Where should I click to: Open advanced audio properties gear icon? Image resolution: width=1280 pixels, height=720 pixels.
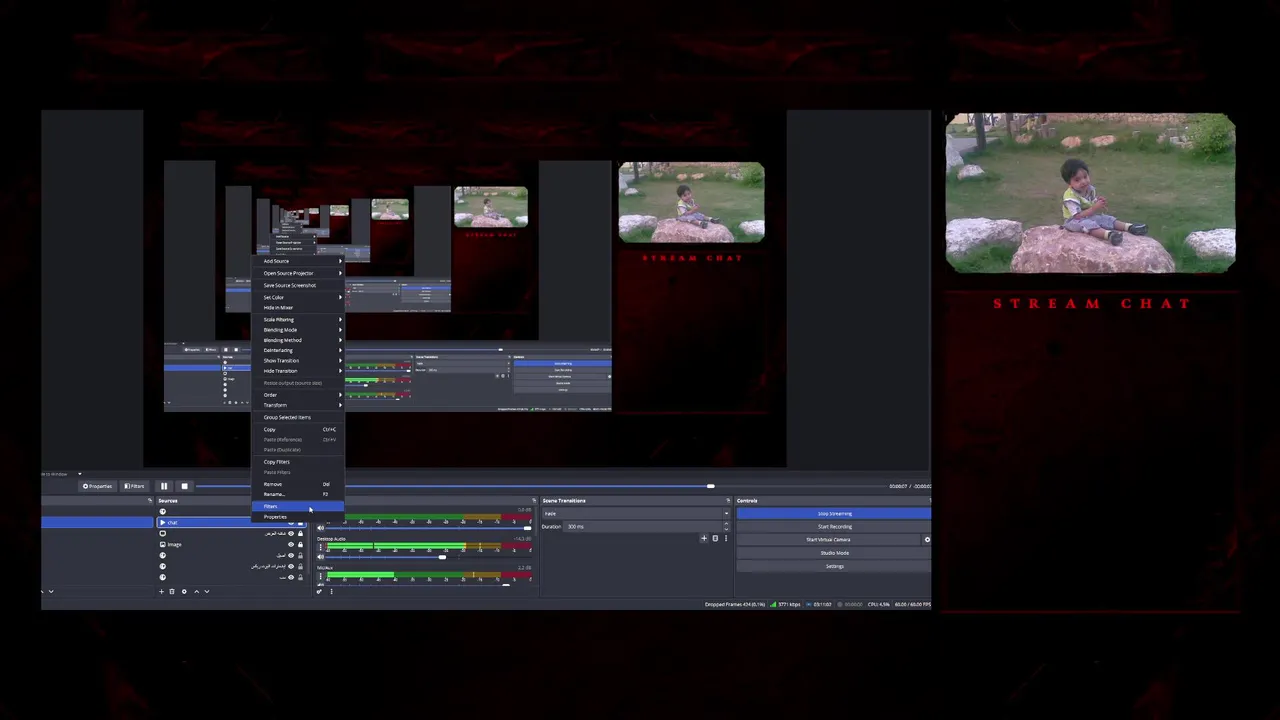[319, 591]
